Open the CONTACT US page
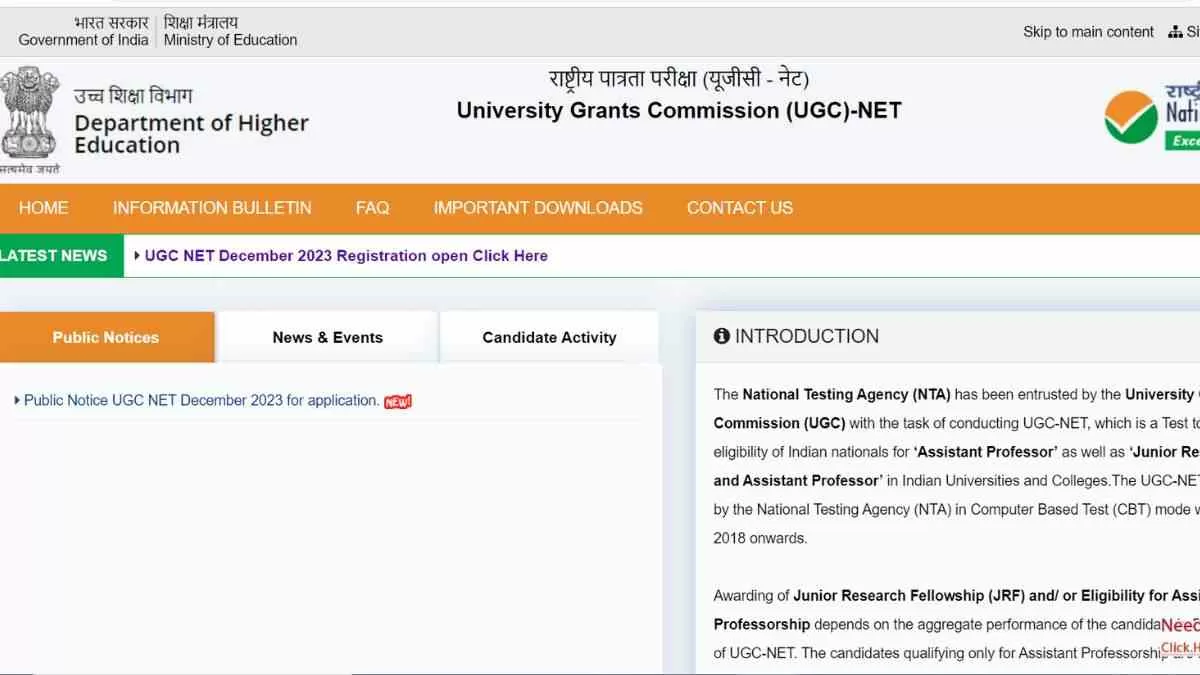The width and height of the screenshot is (1200, 675). tap(740, 208)
